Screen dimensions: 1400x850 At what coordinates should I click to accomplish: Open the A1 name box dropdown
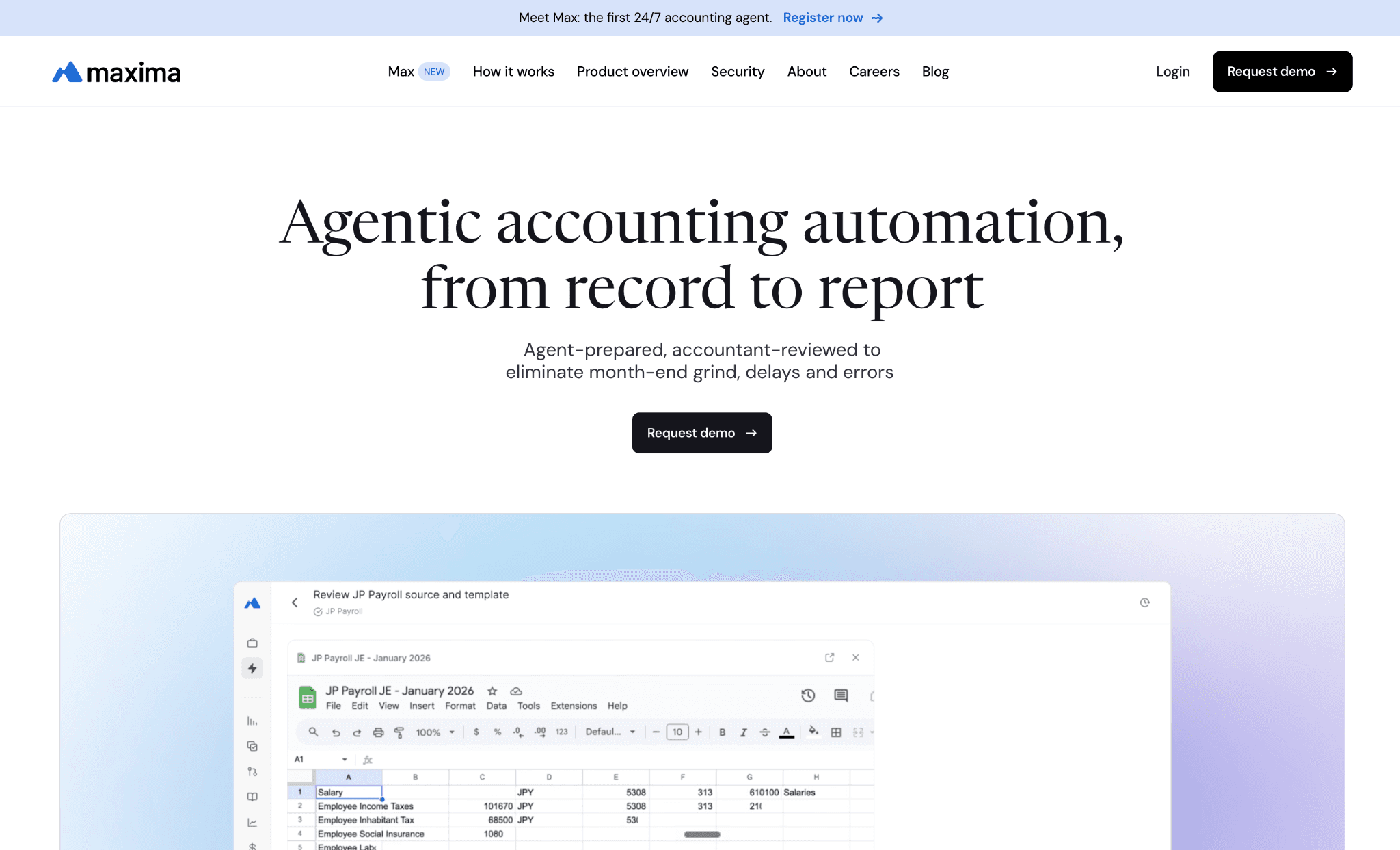point(345,759)
